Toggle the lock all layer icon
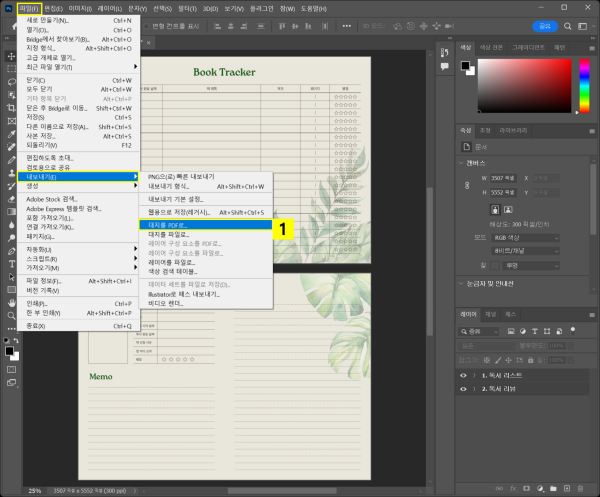600x497 pixels. pyautogui.click(x=530, y=360)
